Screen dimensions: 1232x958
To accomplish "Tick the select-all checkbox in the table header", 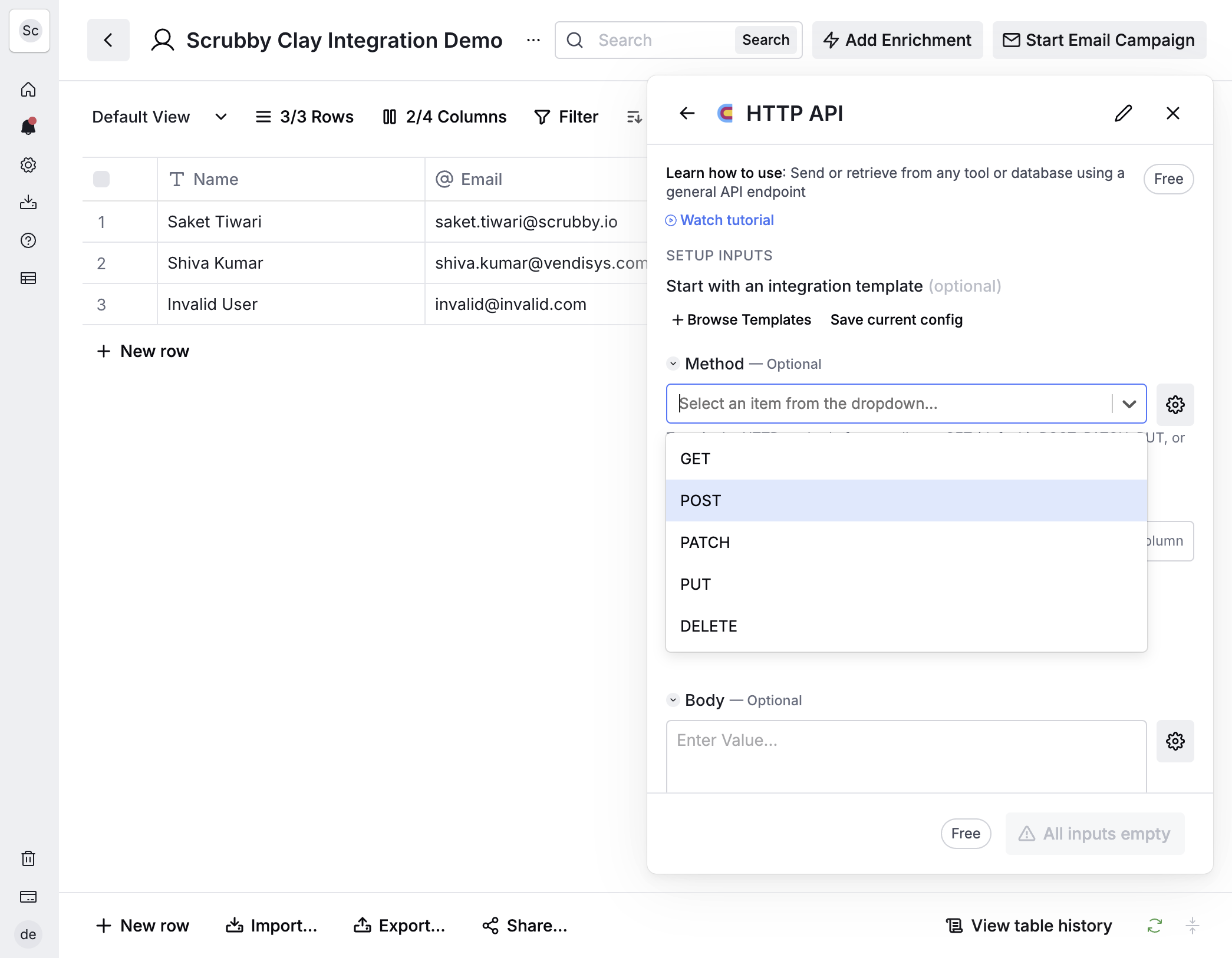I will click(x=101, y=179).
